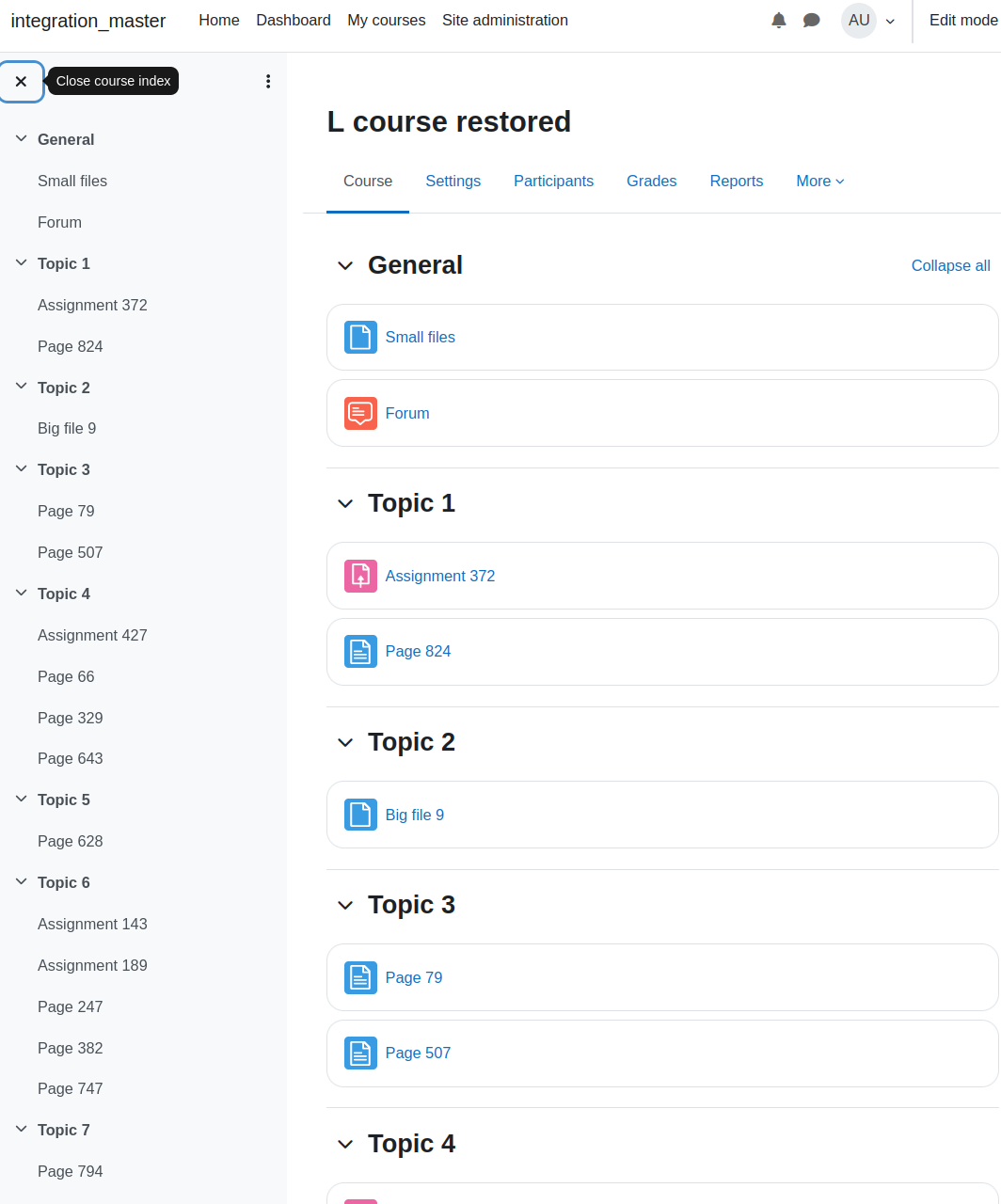The width and height of the screenshot is (1001, 1204).
Task: Click integration_master site brand link
Action: 88,21
